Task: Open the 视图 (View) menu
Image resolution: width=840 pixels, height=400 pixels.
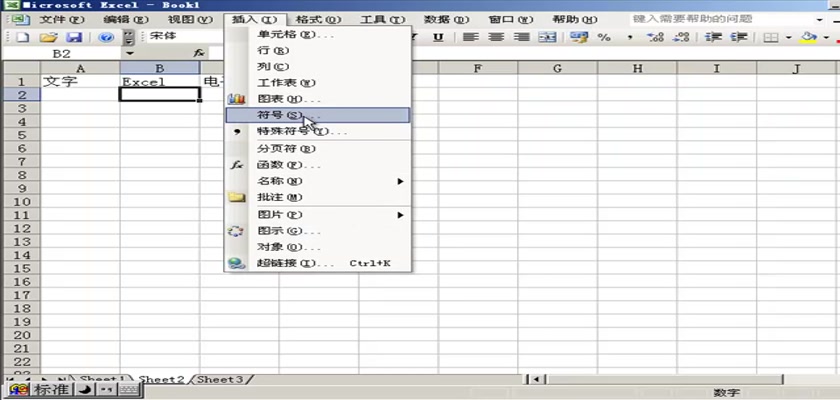Action: [190, 20]
